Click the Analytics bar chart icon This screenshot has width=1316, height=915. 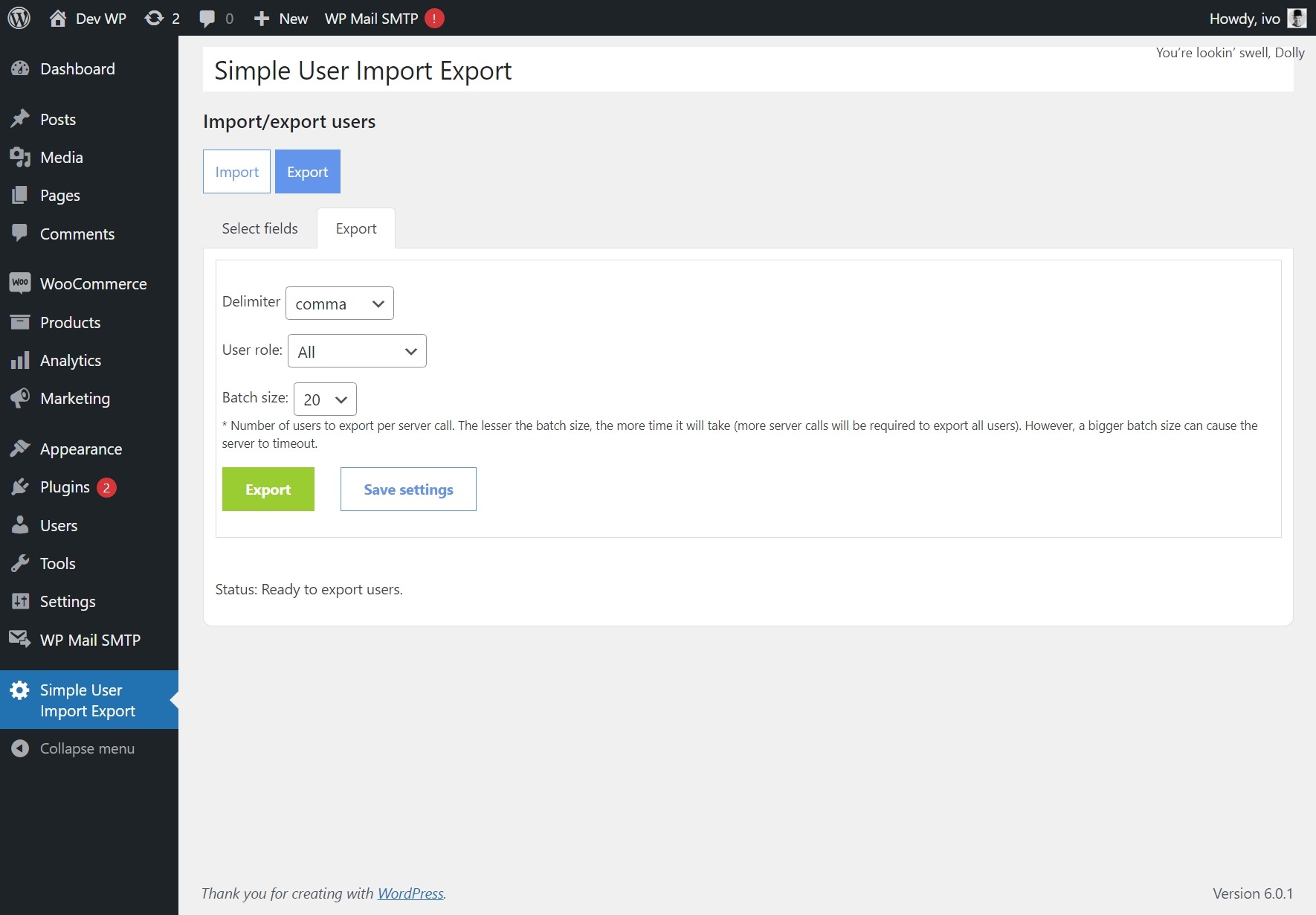(x=20, y=360)
